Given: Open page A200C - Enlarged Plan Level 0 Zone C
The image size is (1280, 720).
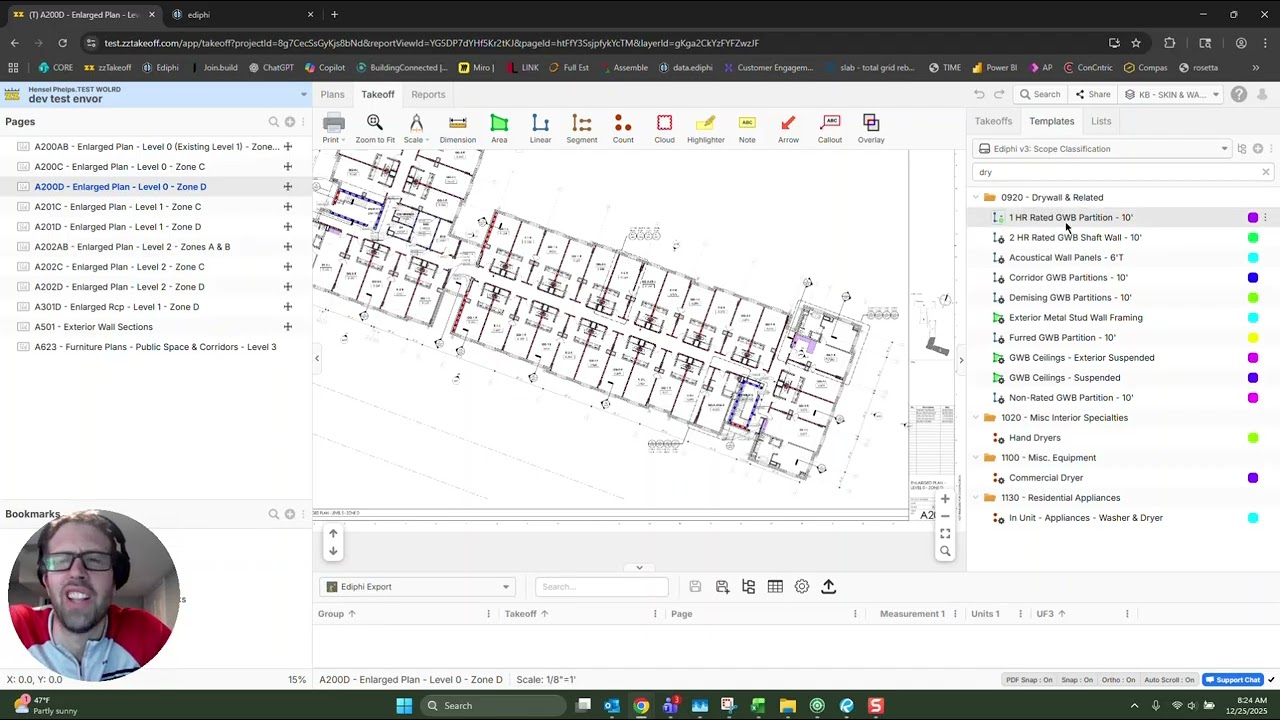Looking at the screenshot, I should (120, 167).
